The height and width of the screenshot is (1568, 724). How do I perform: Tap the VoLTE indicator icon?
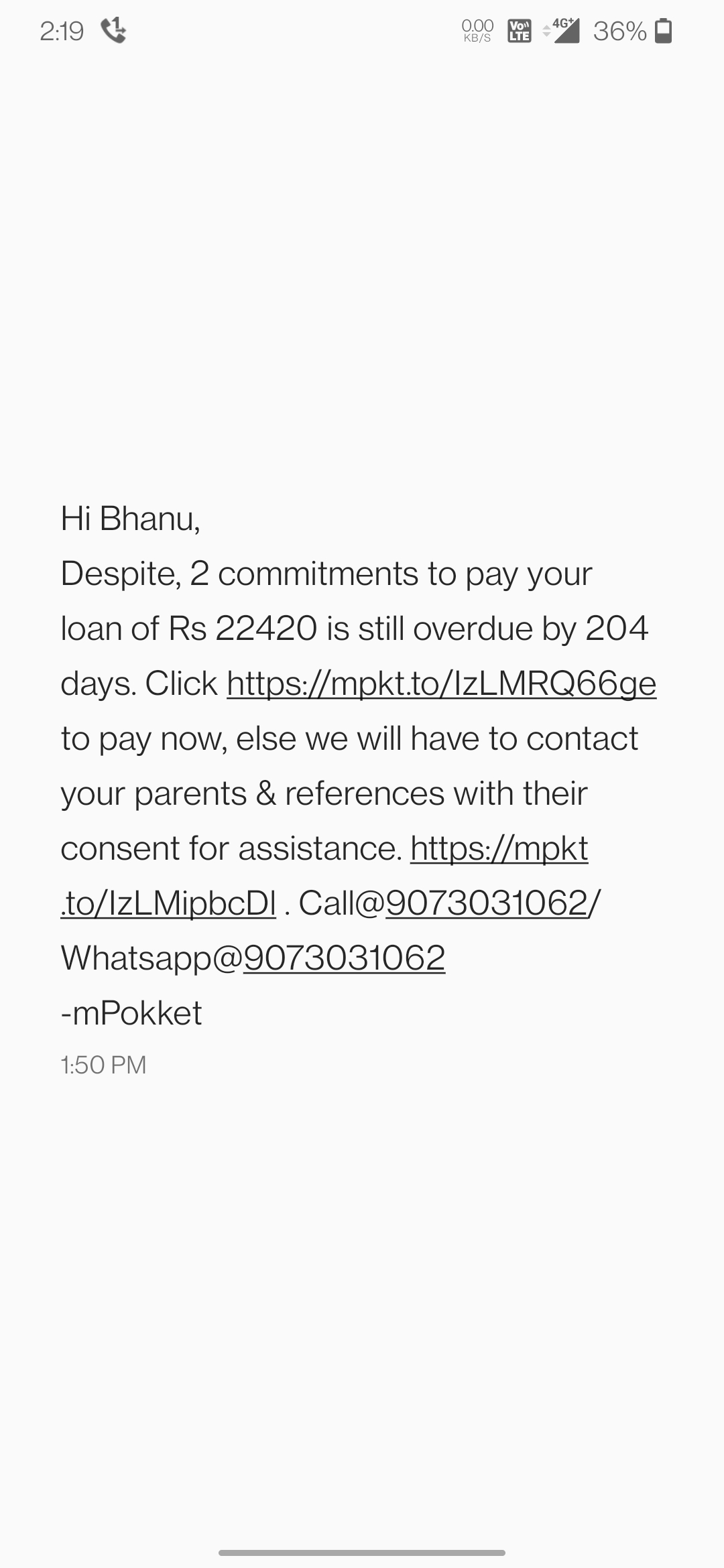[520, 31]
